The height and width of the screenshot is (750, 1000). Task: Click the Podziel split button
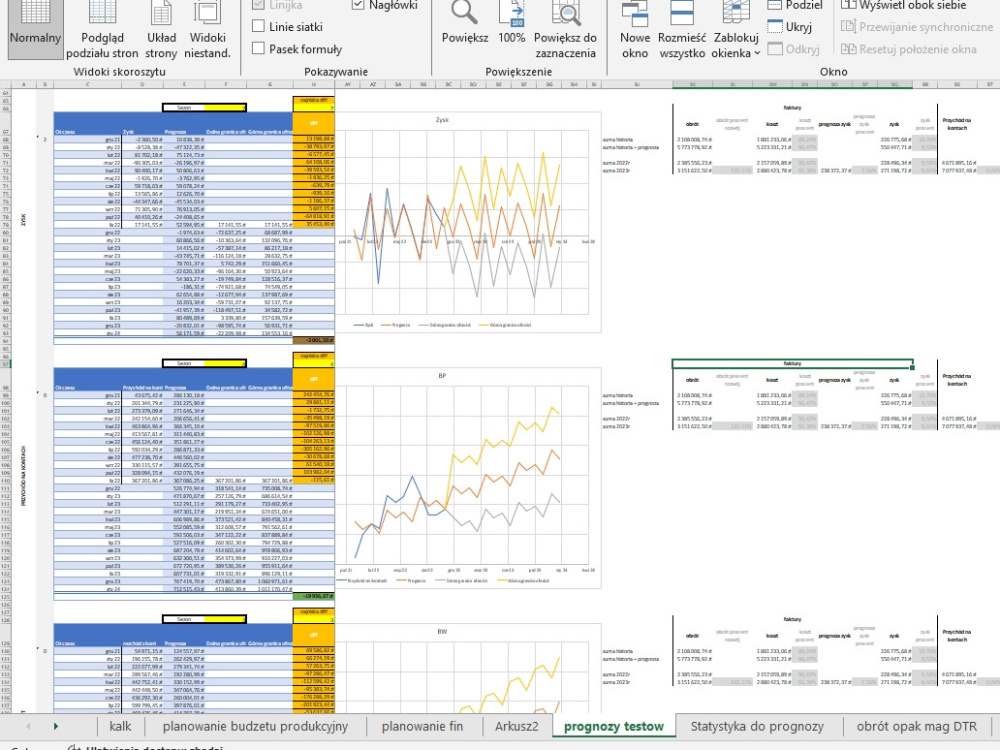[x=795, y=5]
